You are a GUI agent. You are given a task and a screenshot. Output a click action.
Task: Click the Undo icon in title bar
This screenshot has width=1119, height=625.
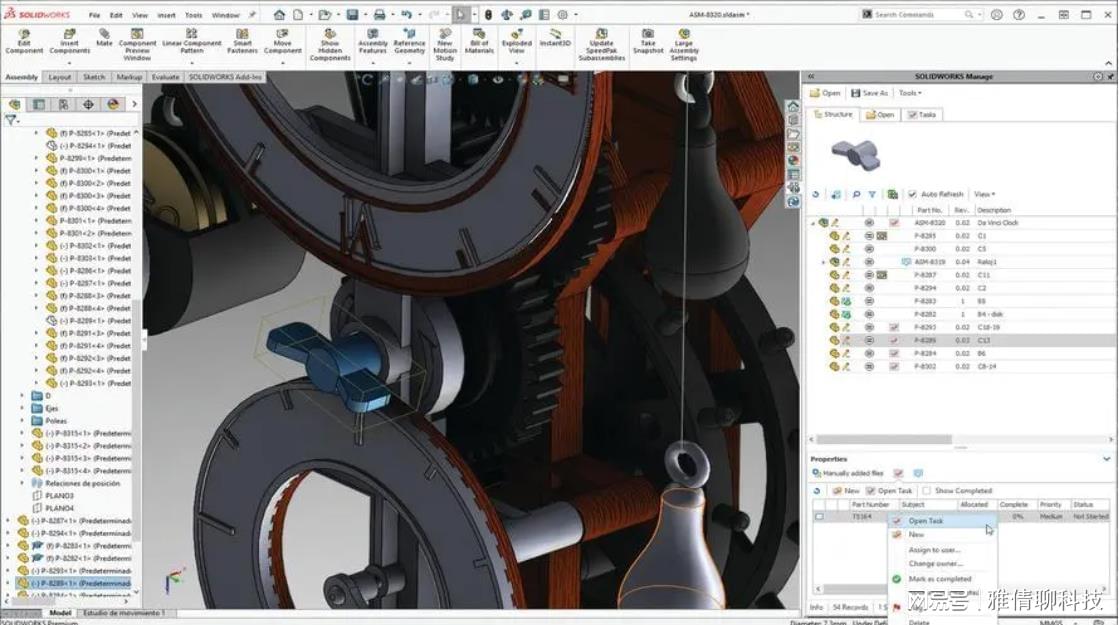click(x=406, y=14)
